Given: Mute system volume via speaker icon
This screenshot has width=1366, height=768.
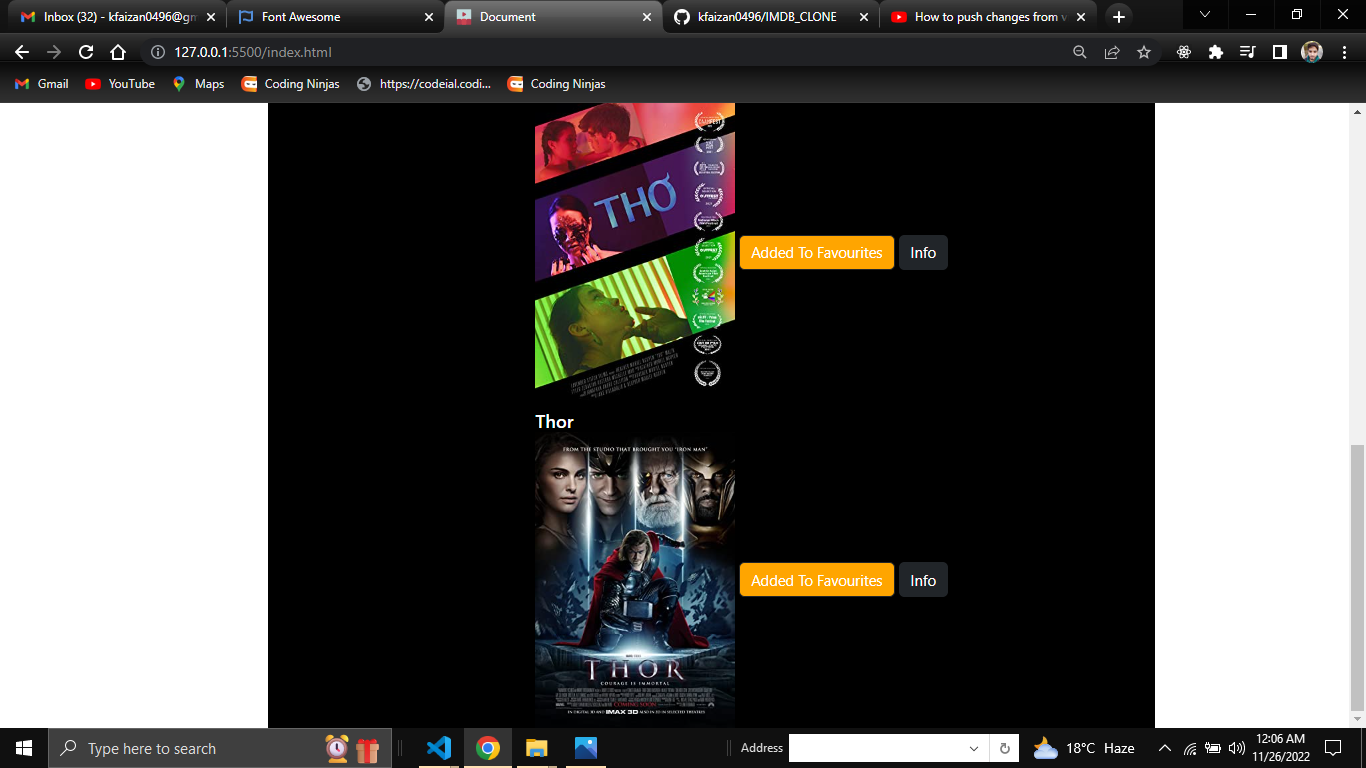Looking at the screenshot, I should (1234, 747).
